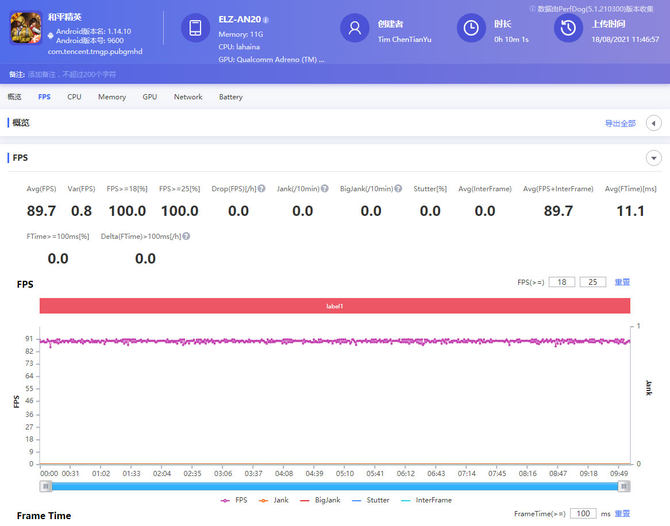Reset the FPS threshold values
This screenshot has height=526, width=670.
(x=622, y=283)
